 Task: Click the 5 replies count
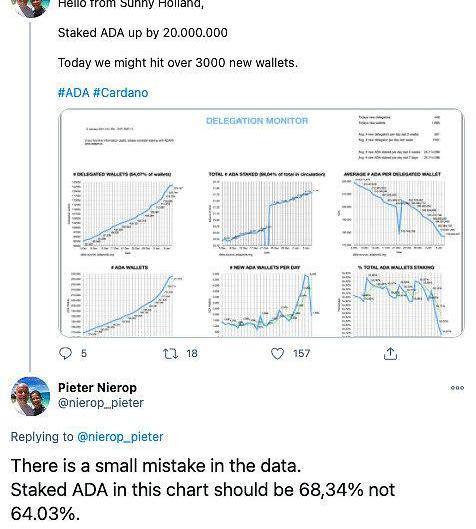[x=84, y=354]
